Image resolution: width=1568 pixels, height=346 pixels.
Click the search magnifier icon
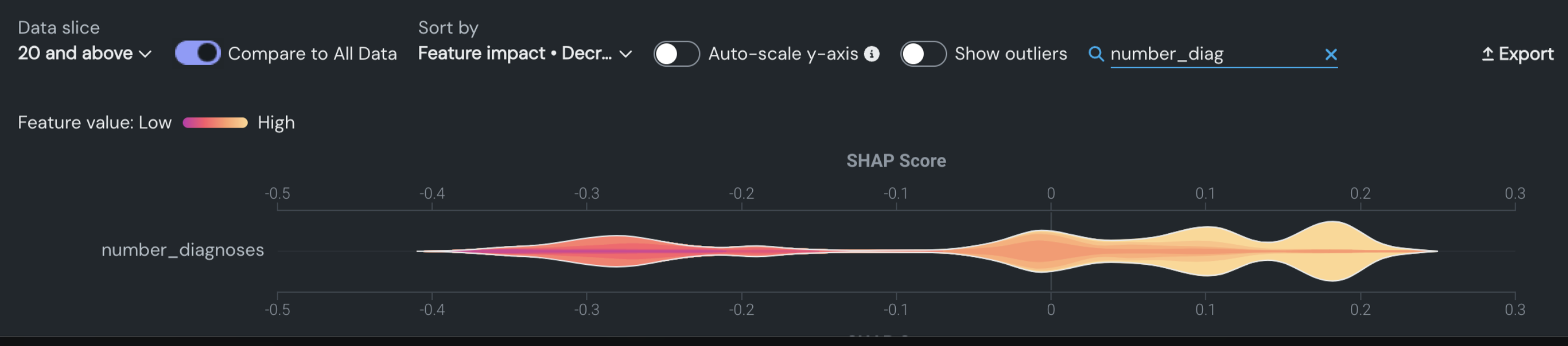[x=1096, y=54]
